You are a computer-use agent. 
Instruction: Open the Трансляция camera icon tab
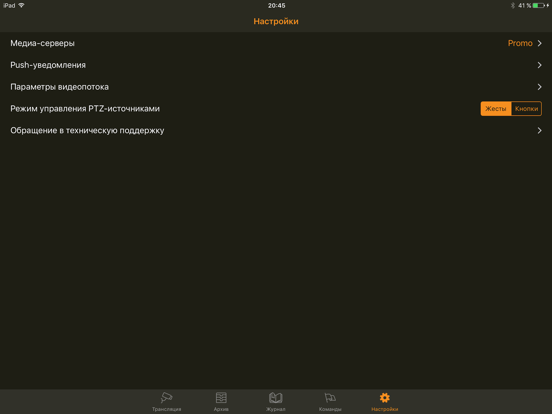pyautogui.click(x=167, y=398)
